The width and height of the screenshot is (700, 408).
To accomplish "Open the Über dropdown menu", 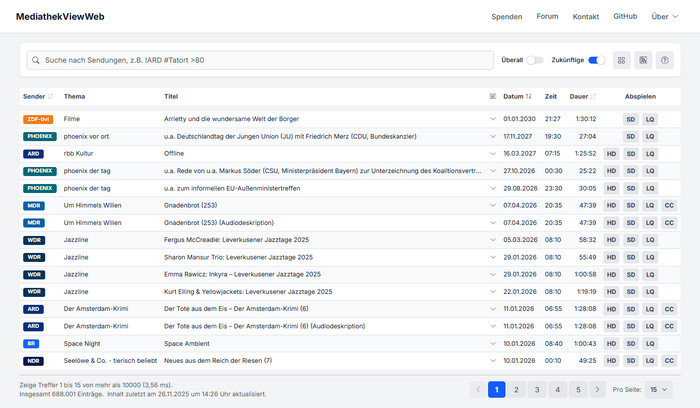I will (663, 17).
